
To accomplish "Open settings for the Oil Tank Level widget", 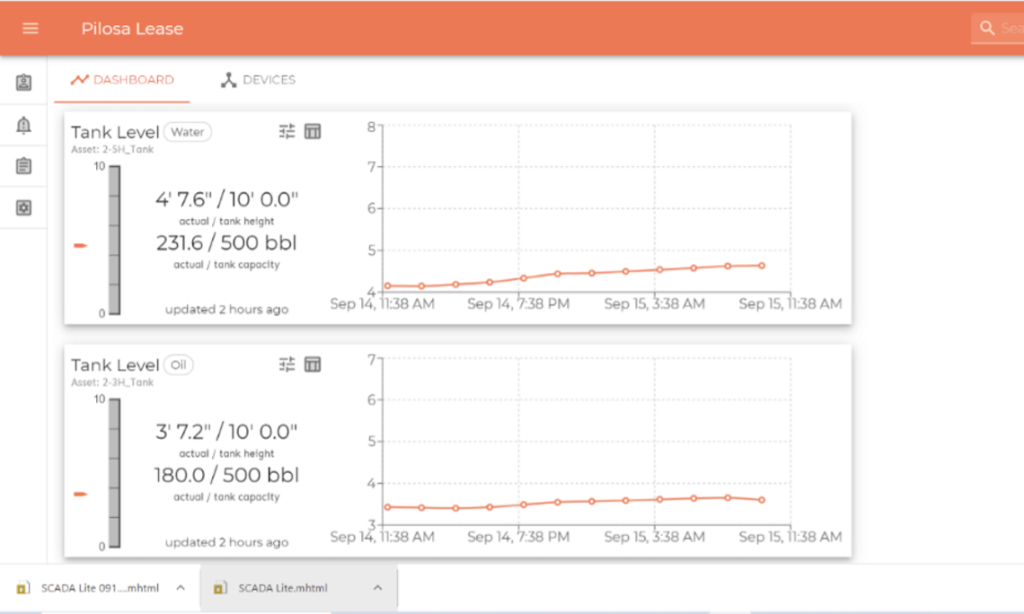I will point(287,364).
